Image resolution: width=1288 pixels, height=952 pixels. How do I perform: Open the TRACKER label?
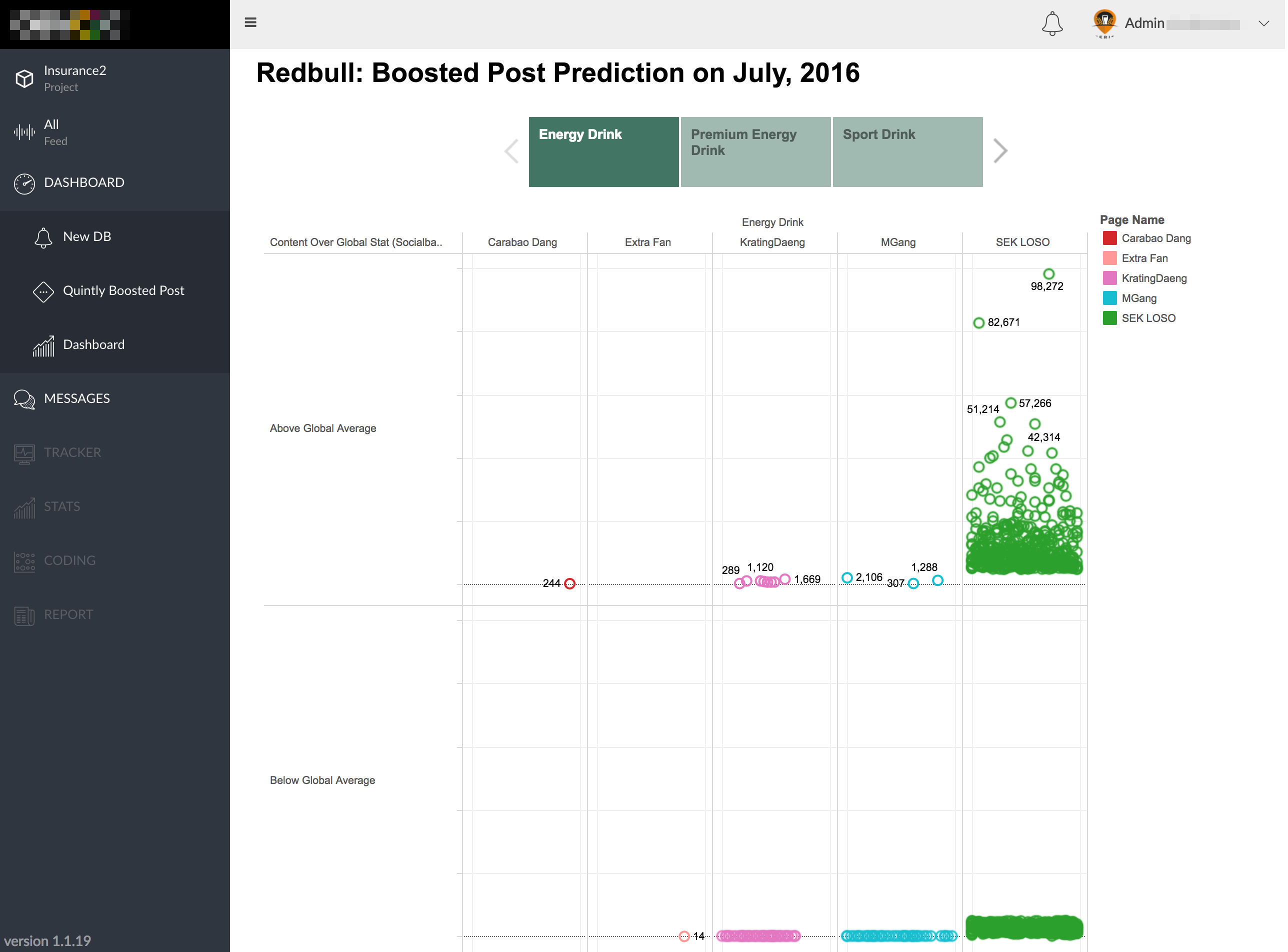(x=72, y=453)
